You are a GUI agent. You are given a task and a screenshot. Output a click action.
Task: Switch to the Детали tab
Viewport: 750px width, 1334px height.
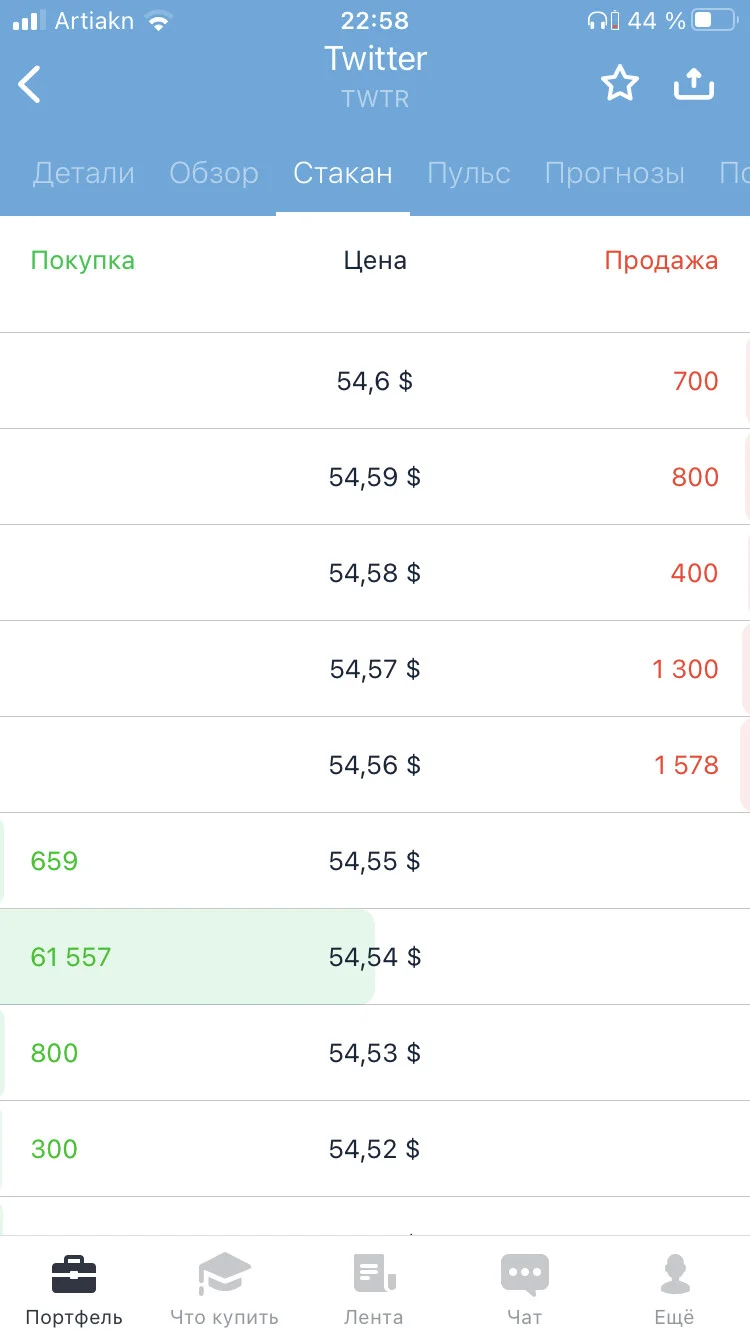[84, 173]
